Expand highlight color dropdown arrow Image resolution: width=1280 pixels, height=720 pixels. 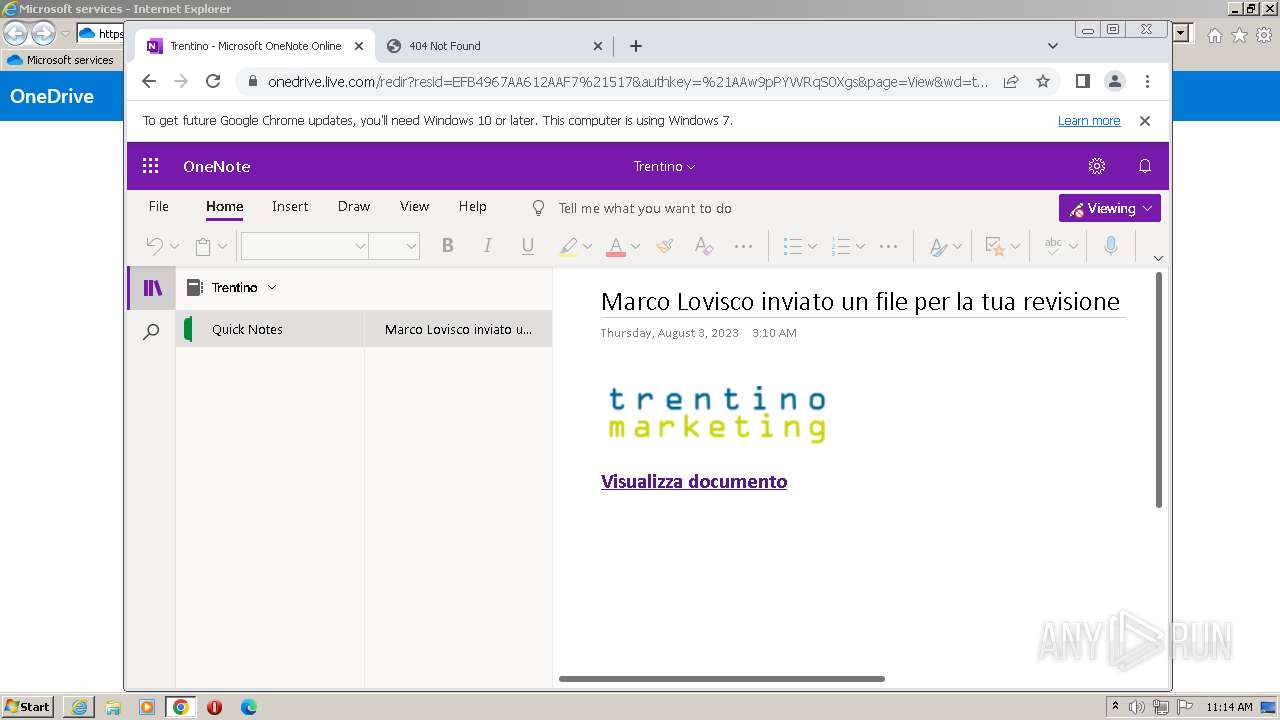(x=587, y=246)
